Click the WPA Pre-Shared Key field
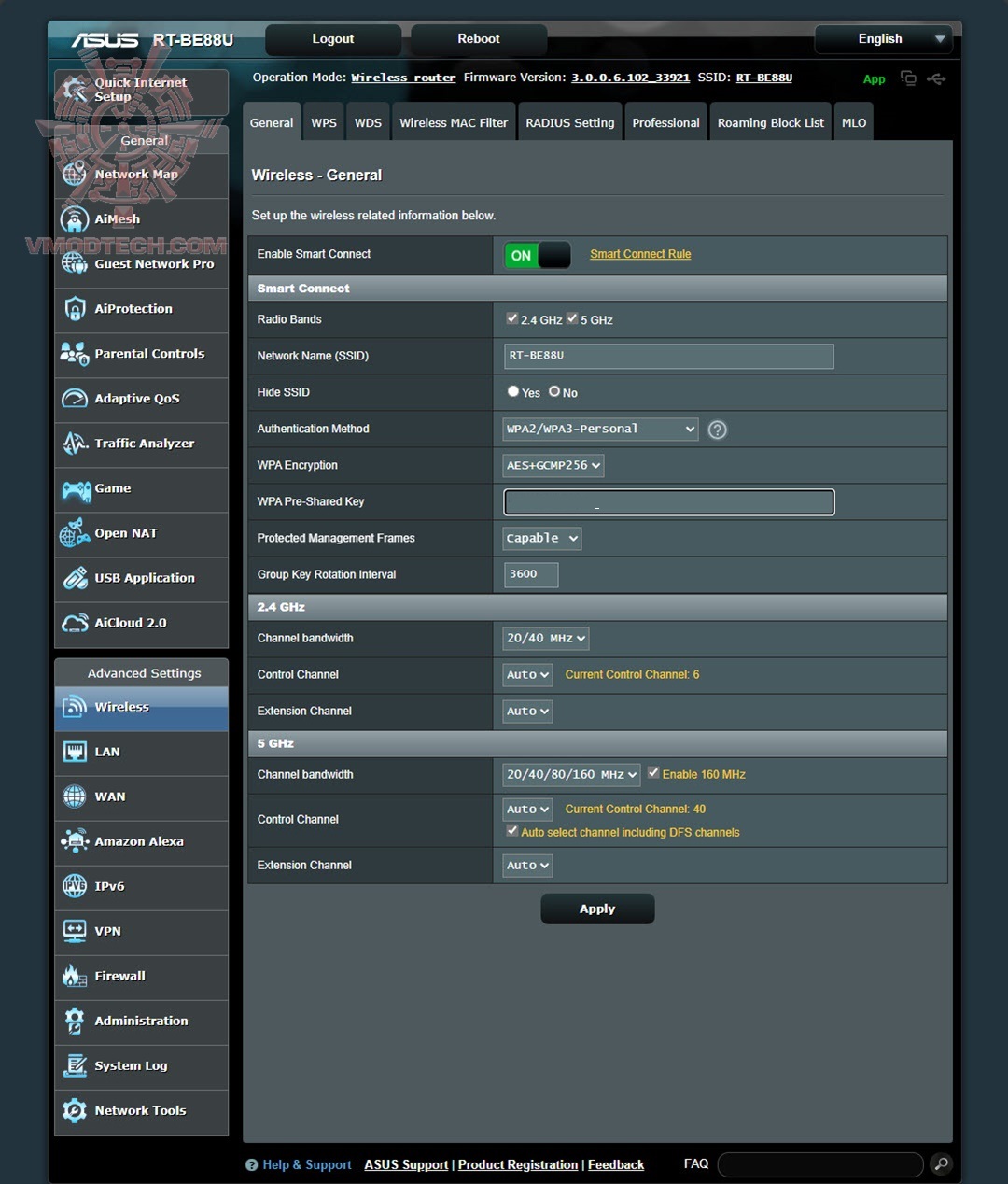 pos(669,501)
